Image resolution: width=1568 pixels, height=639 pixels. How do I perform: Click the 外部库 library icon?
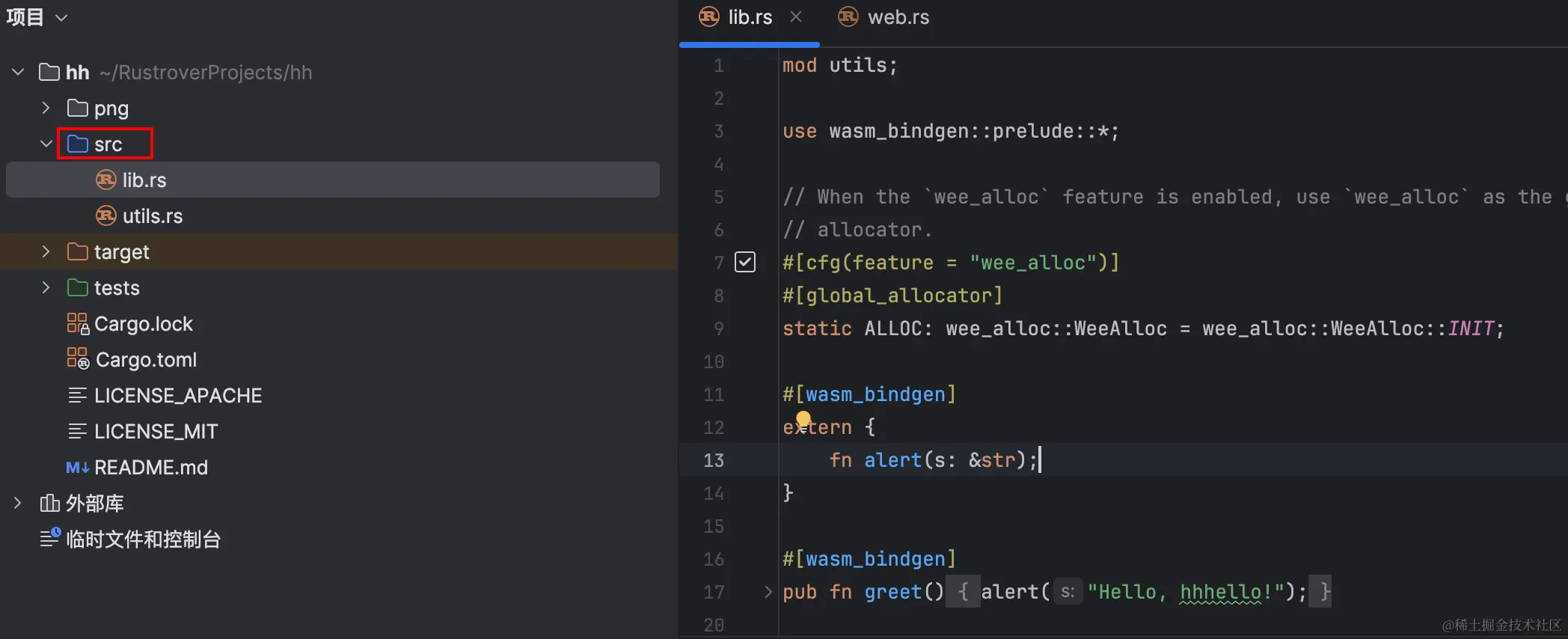coord(49,503)
